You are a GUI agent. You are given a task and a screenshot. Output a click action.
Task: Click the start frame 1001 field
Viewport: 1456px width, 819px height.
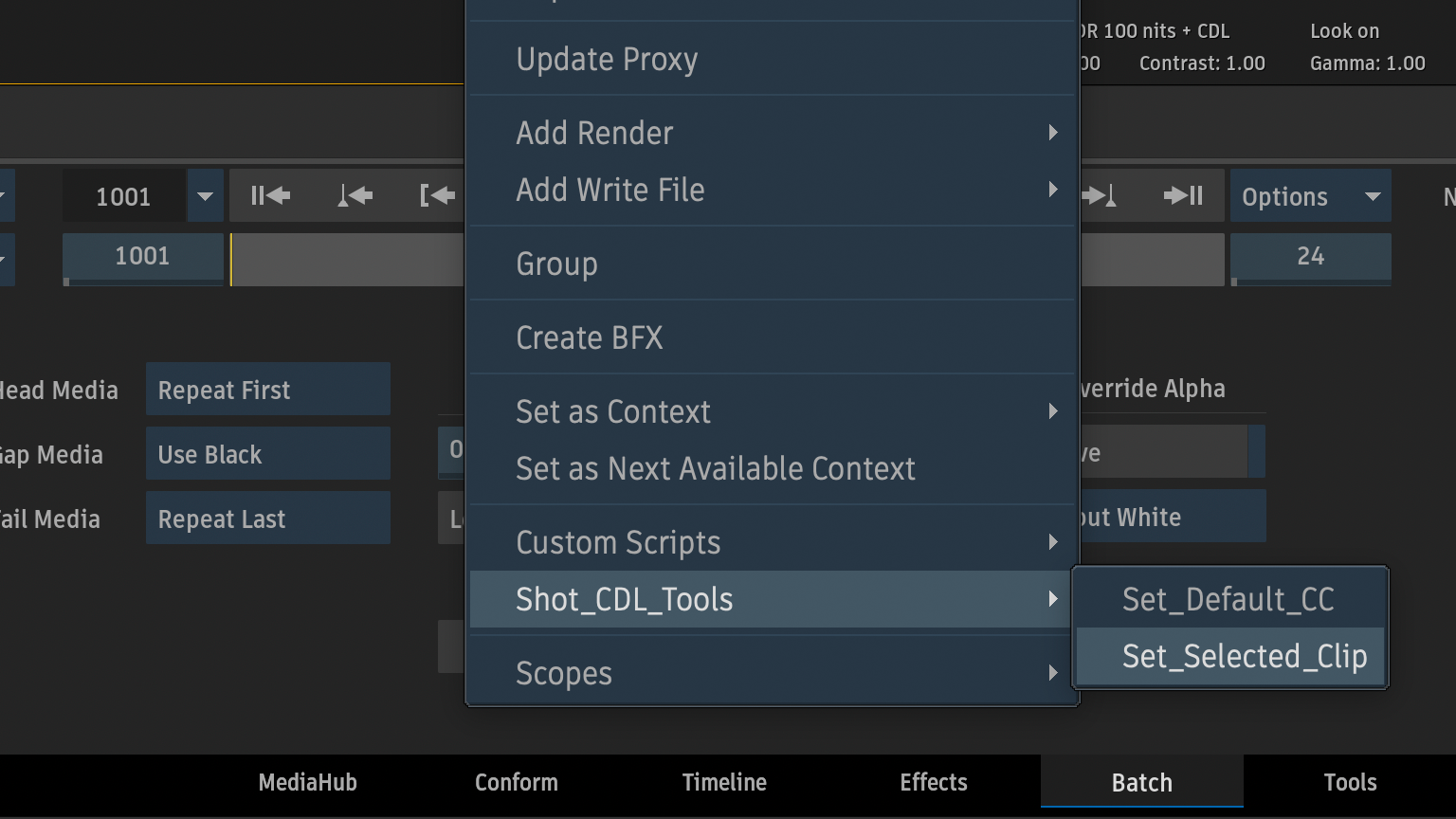pos(142,257)
